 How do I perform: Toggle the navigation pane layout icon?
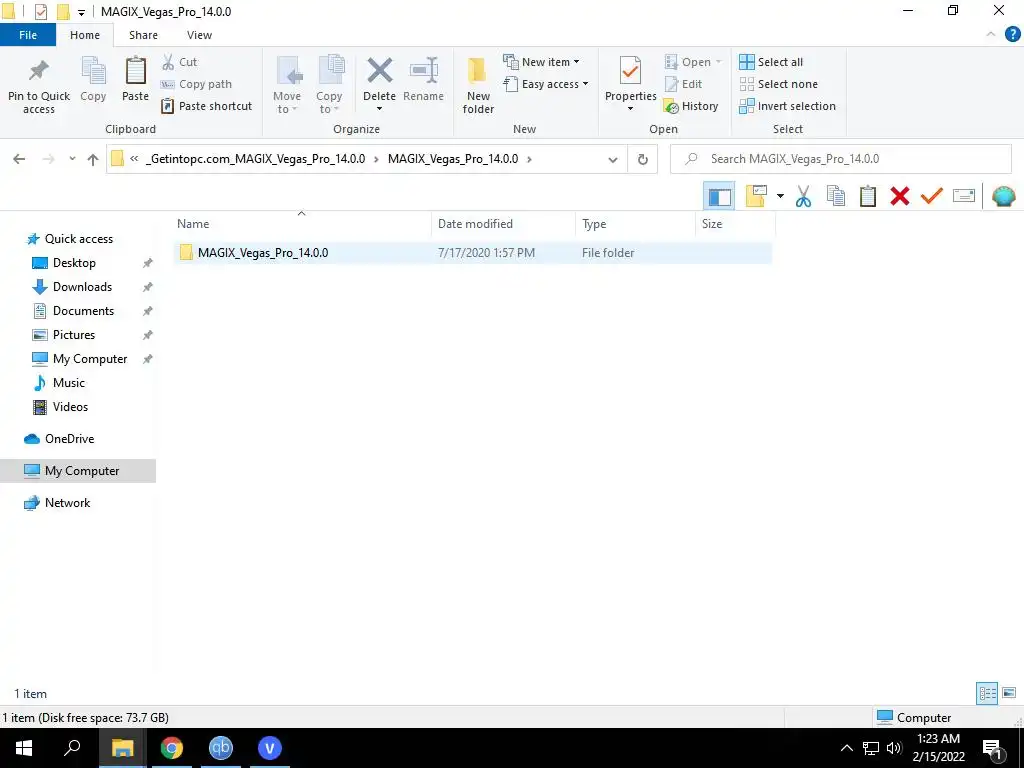719,196
